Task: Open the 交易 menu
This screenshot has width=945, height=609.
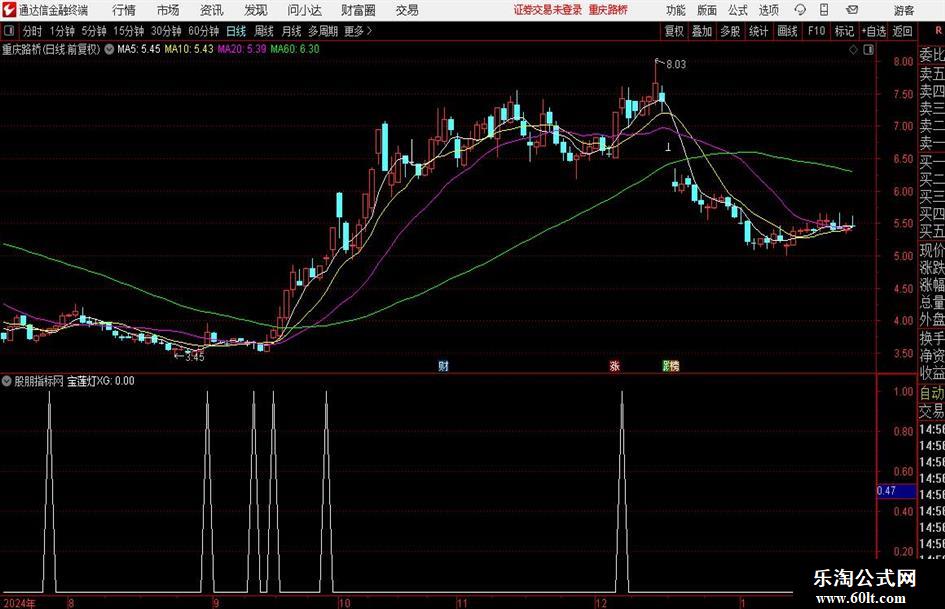Action: point(407,10)
